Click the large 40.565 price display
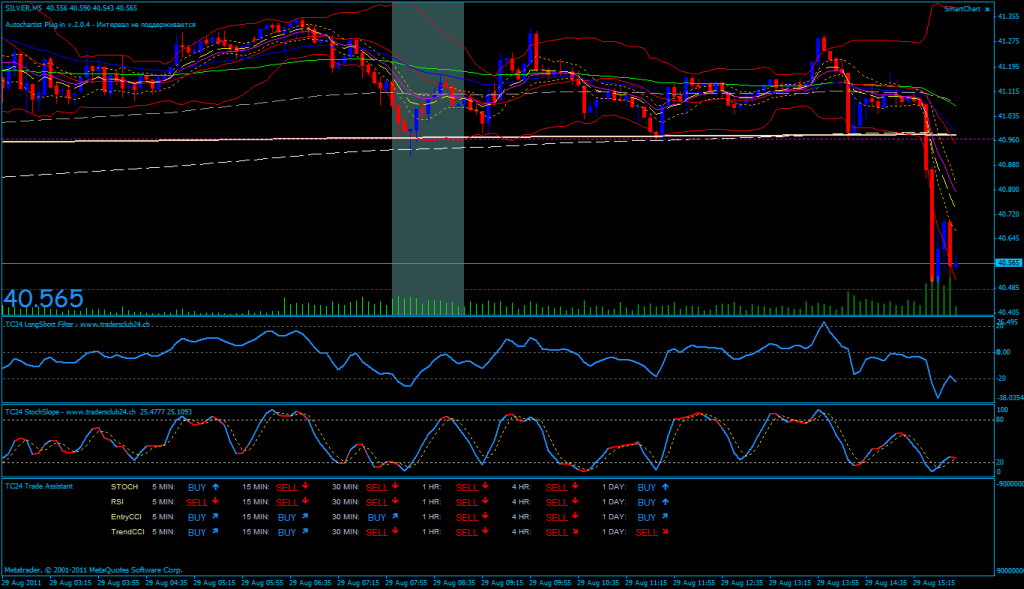The width and height of the screenshot is (1024, 589). [x=43, y=299]
